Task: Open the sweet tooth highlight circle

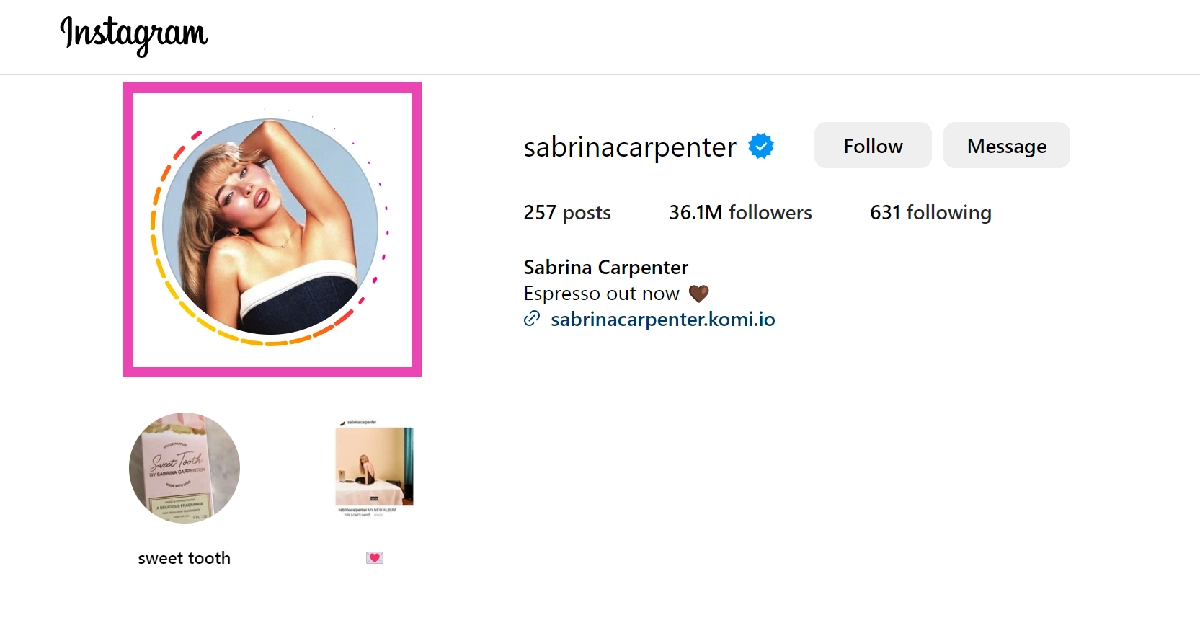Action: [x=185, y=468]
